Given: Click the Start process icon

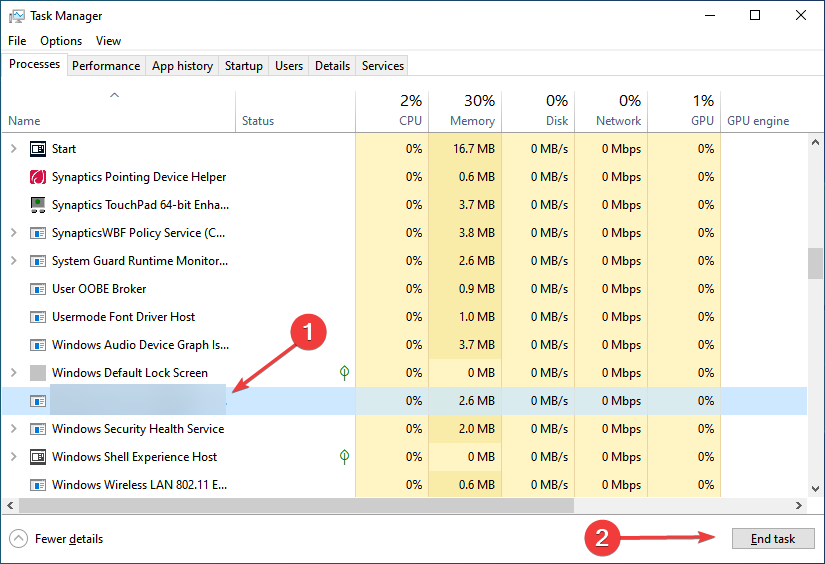Looking at the screenshot, I should tap(38, 149).
